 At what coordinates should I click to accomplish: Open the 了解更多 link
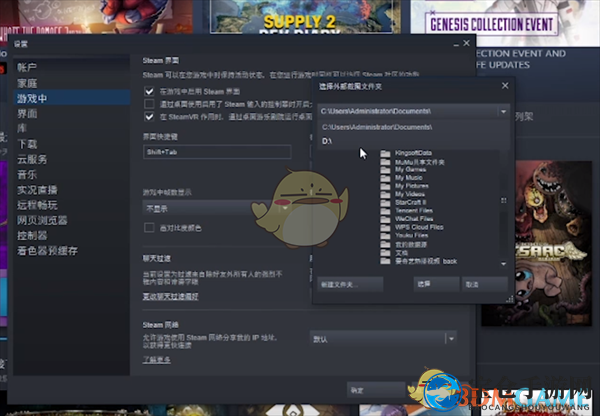pos(157,360)
